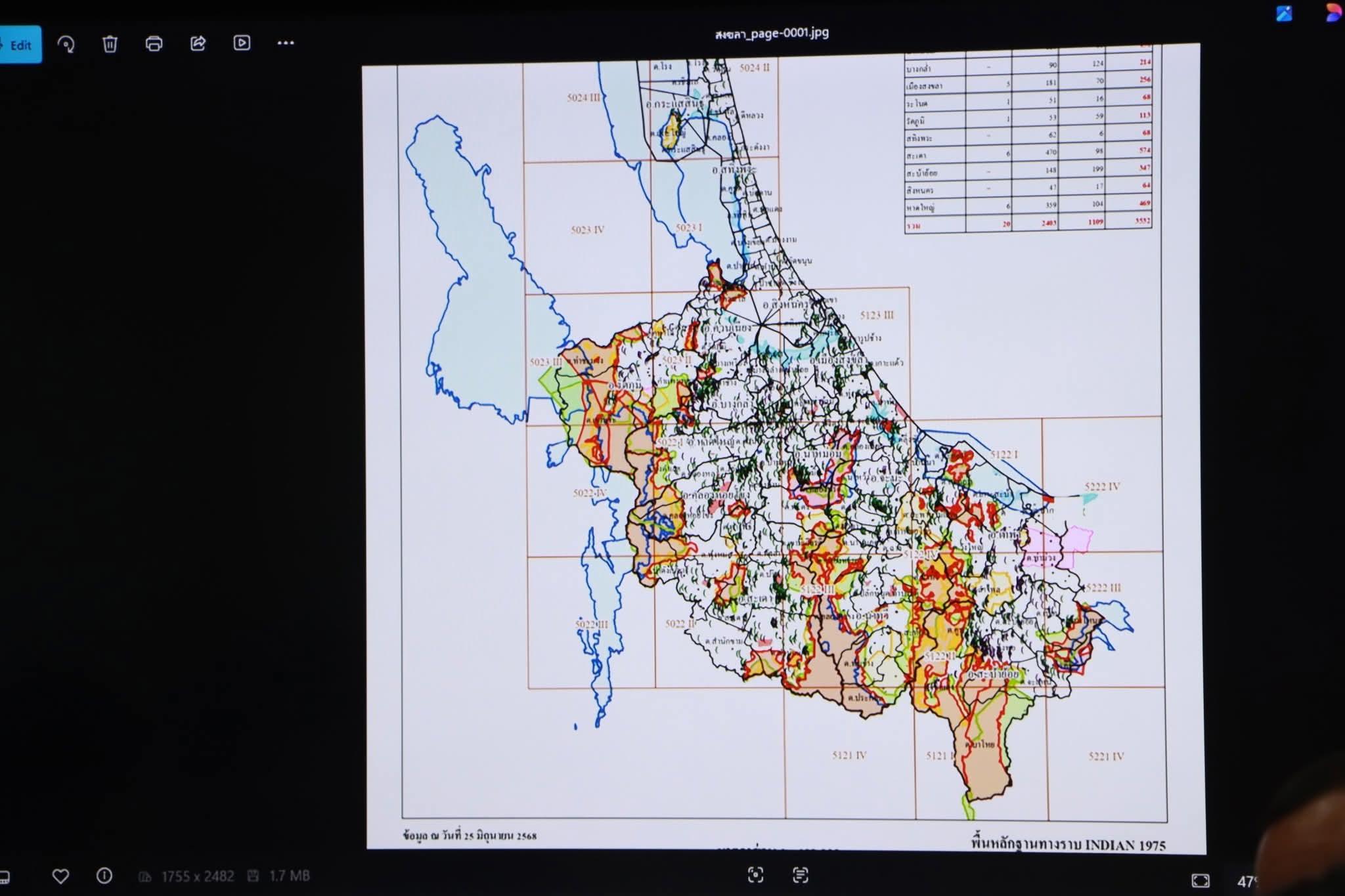Toggle the filmstrip icon at bottom-left
The image size is (1345, 896).
click(x=4, y=877)
